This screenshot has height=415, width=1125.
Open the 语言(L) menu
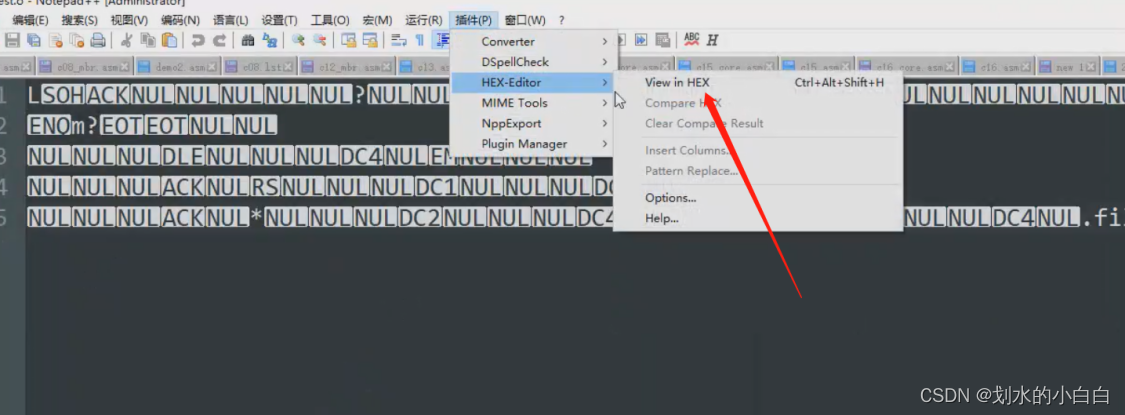pyautogui.click(x=231, y=20)
